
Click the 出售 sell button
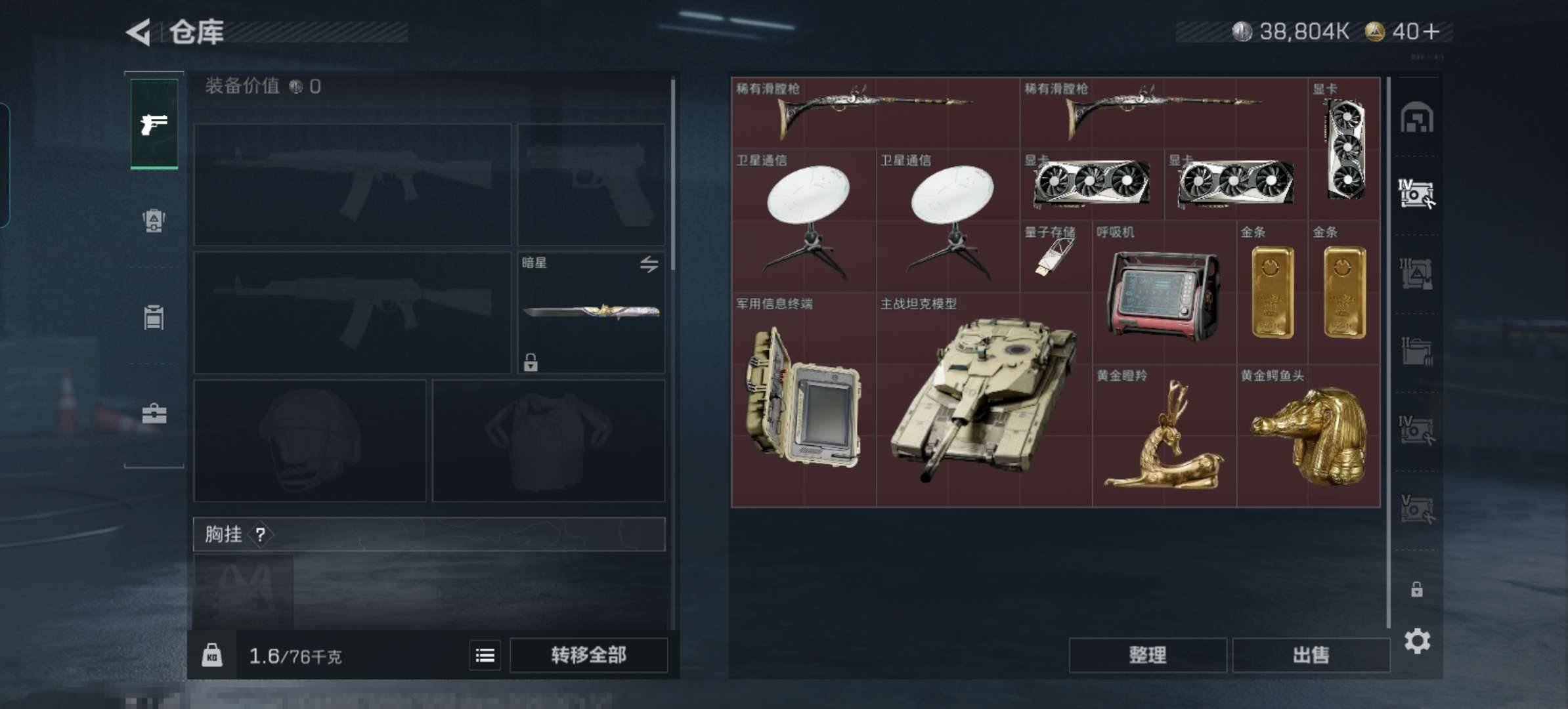click(1311, 655)
